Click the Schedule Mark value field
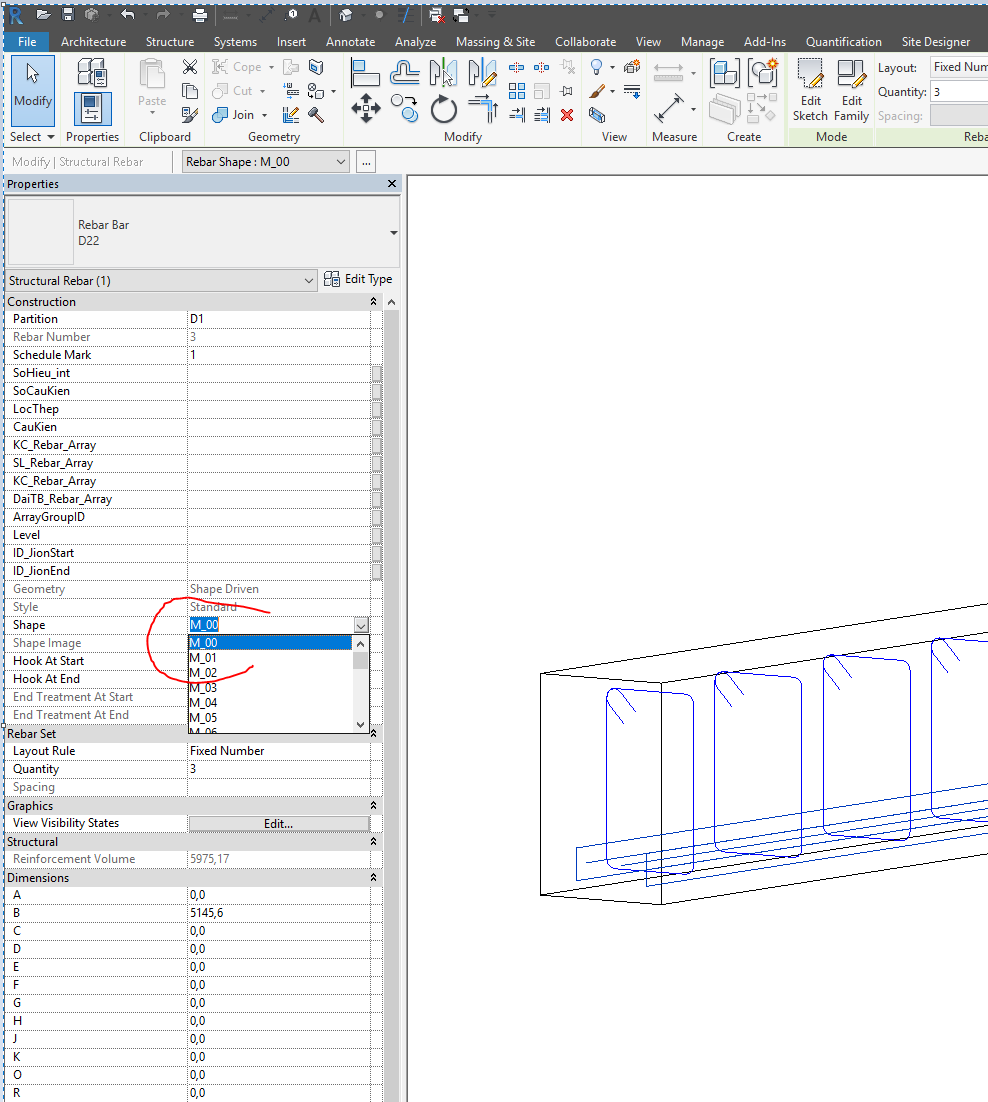The image size is (988, 1102). coord(279,355)
